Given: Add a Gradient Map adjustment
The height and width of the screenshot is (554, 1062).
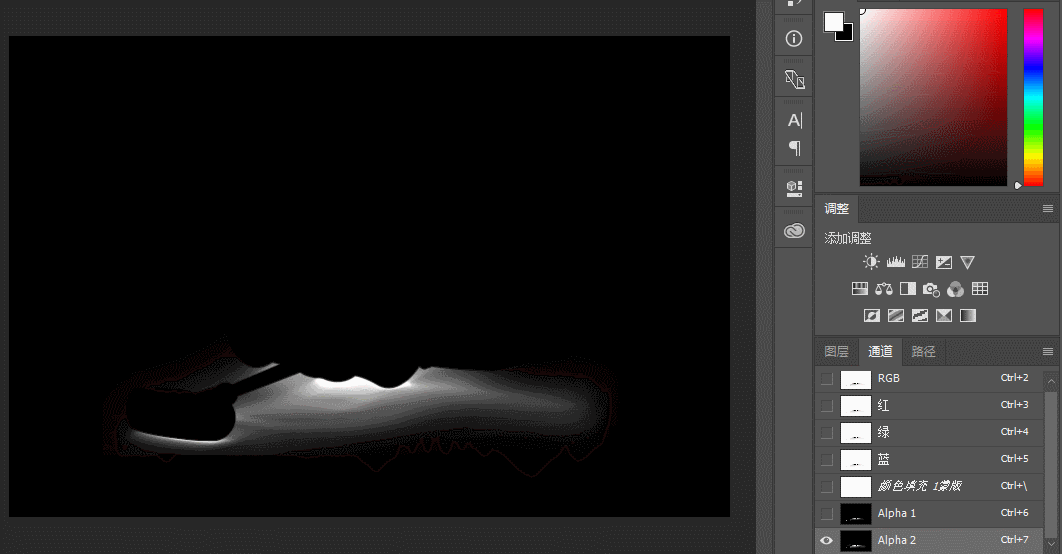Looking at the screenshot, I should [x=968, y=316].
